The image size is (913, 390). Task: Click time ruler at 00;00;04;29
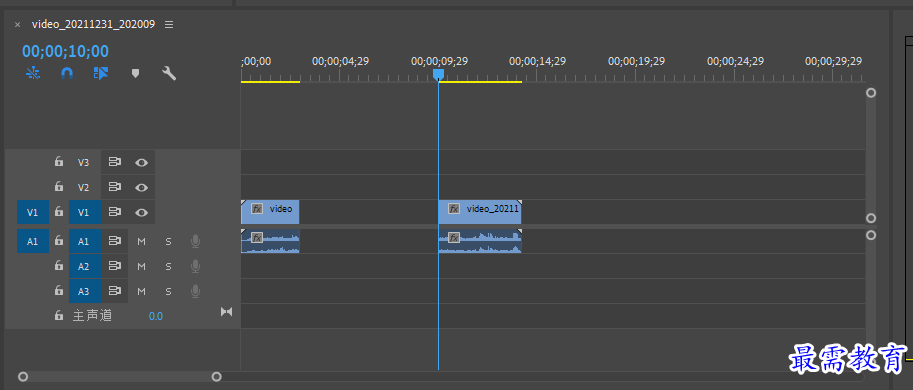(x=341, y=61)
